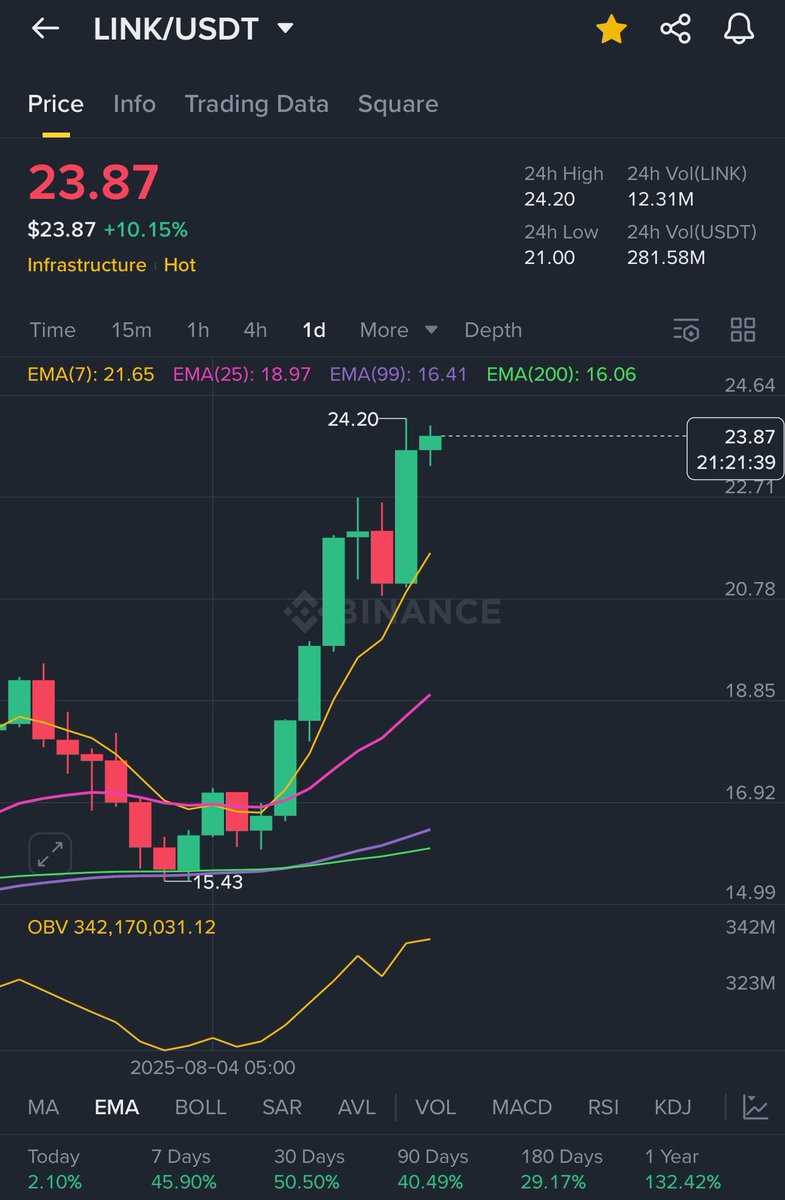
Task: Tap the Today 2.10% performance
Action: pos(53,1169)
